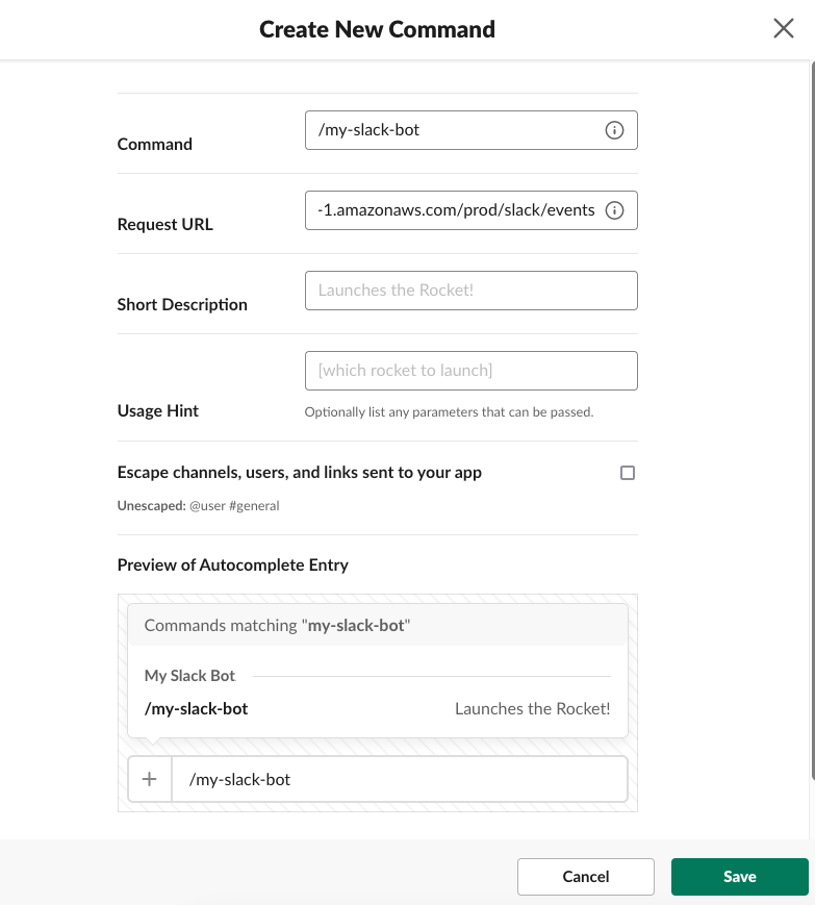Click 'Optionally list any parameters' help text
Screen dimensions: 816x906
coord(449,412)
